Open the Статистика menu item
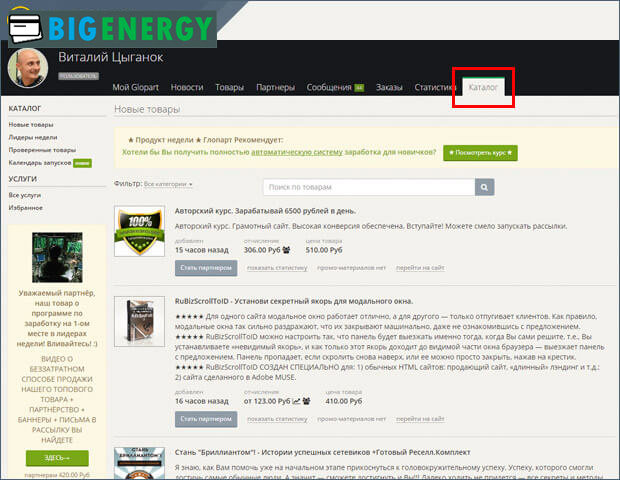The image size is (620, 480). (435, 88)
